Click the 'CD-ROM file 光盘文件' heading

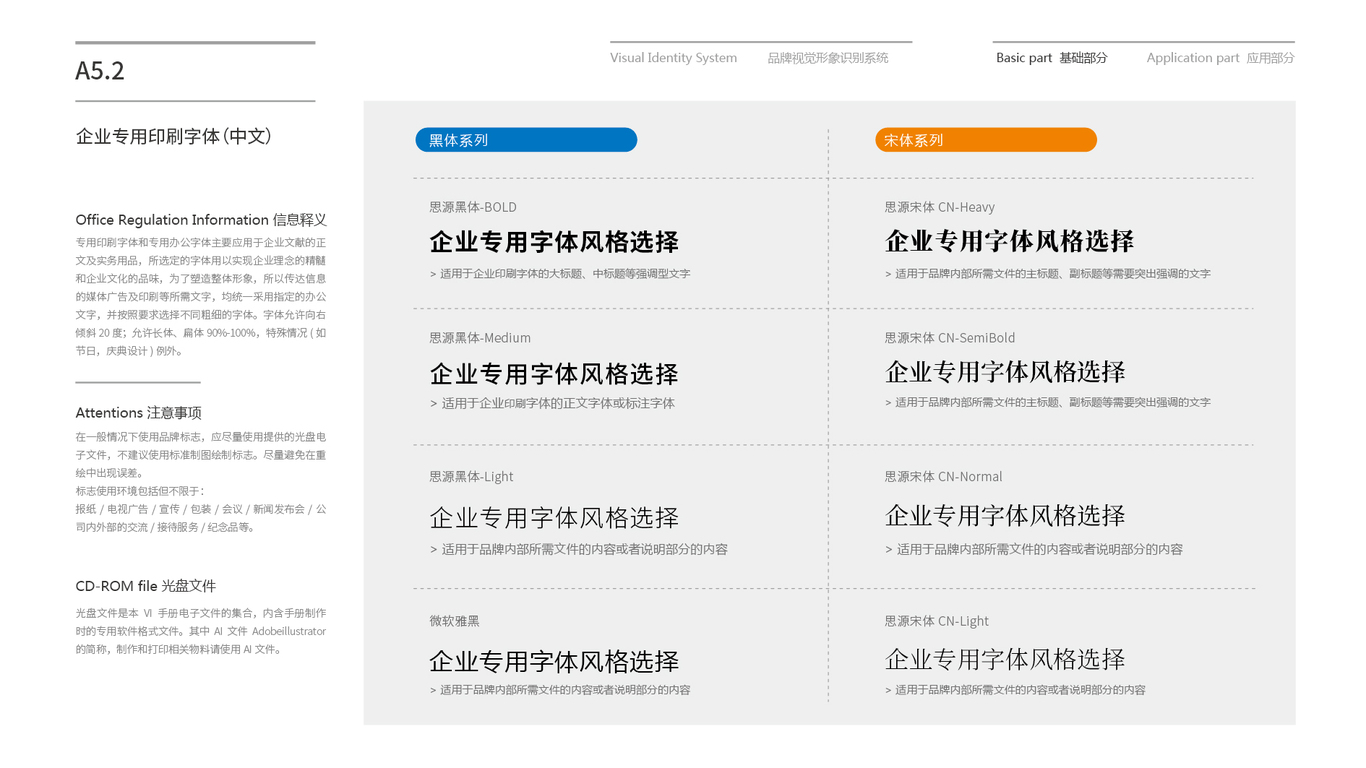click(145, 586)
